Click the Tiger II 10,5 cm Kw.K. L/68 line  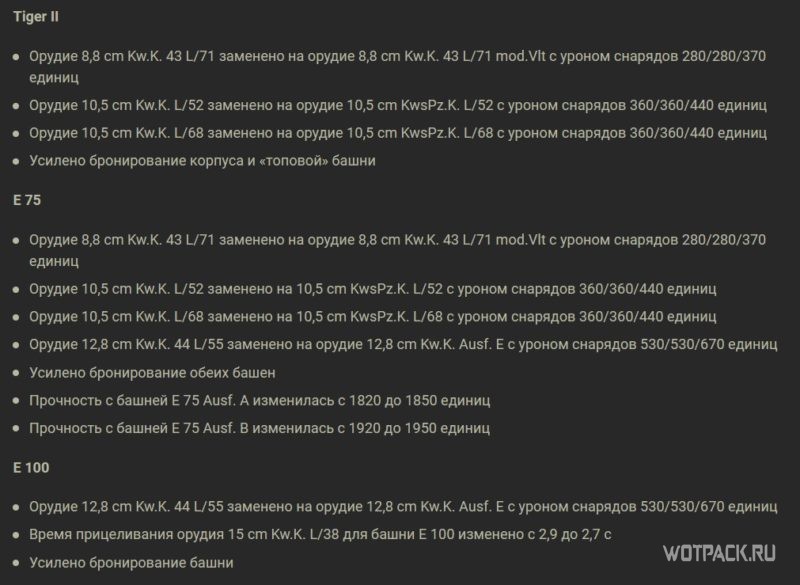point(397,133)
